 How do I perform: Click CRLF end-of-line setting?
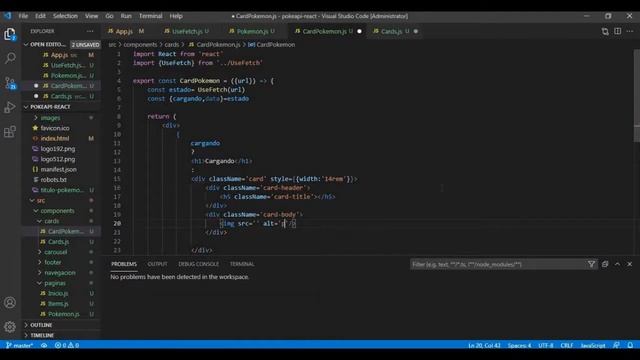(x=567, y=345)
